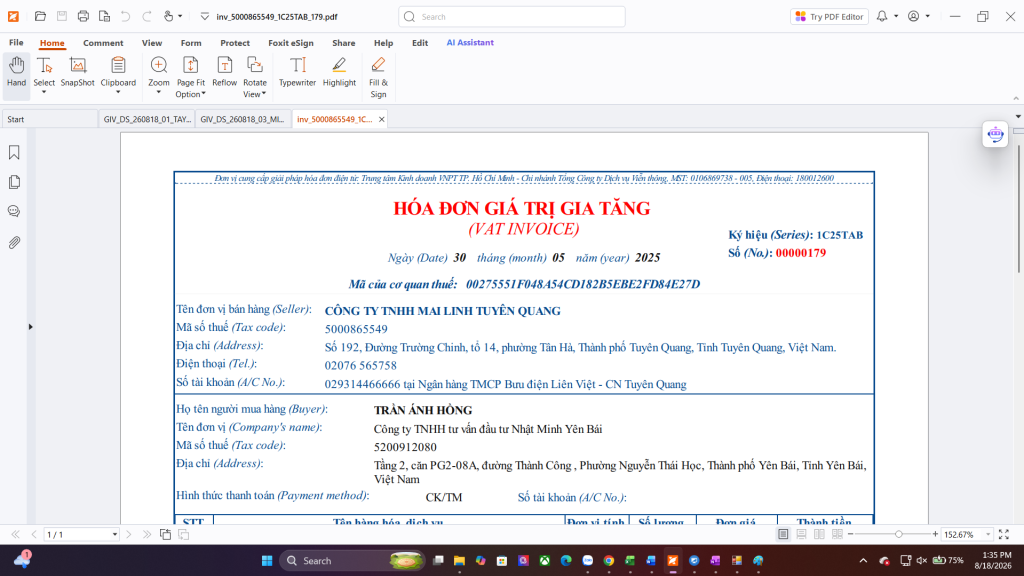Jump to first page arrow
The width and height of the screenshot is (1024, 576).
[x=16, y=534]
